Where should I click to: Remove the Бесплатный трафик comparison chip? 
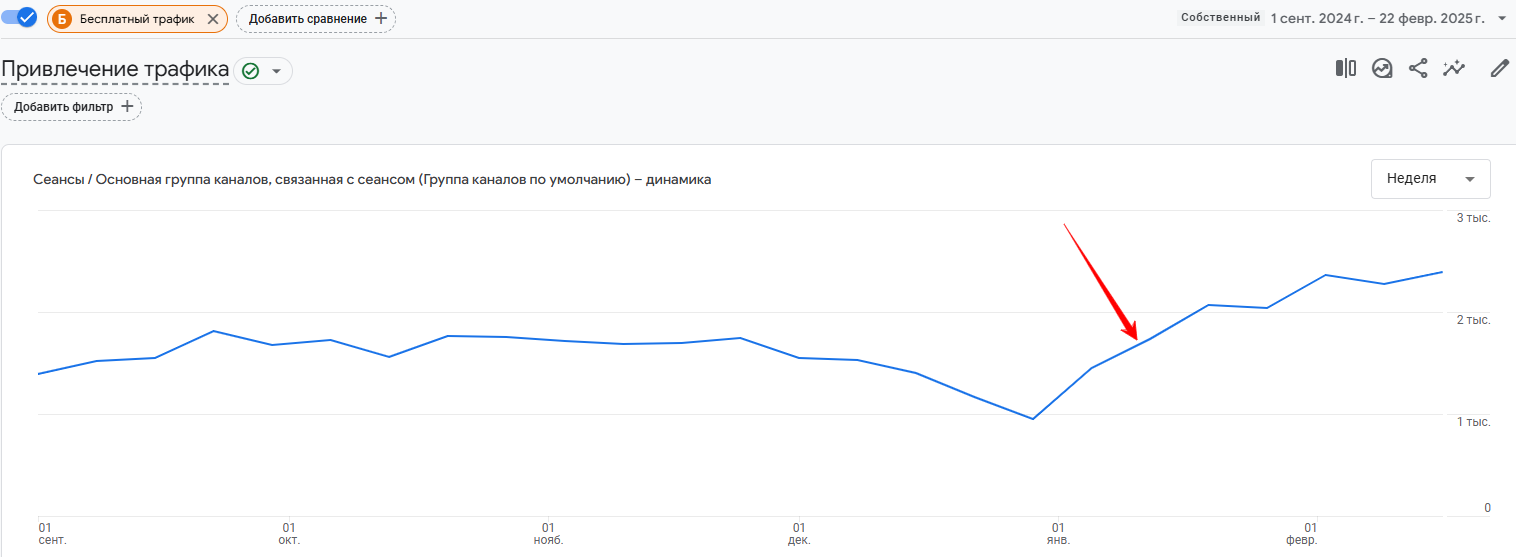[x=212, y=19]
